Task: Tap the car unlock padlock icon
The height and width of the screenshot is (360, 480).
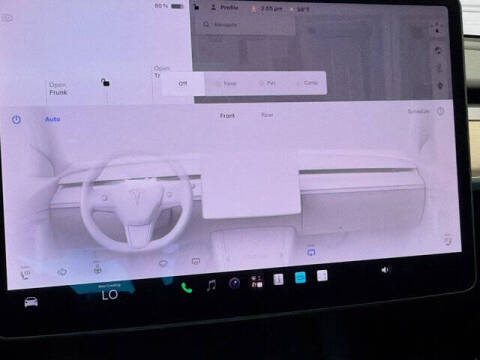Action: 105,82
